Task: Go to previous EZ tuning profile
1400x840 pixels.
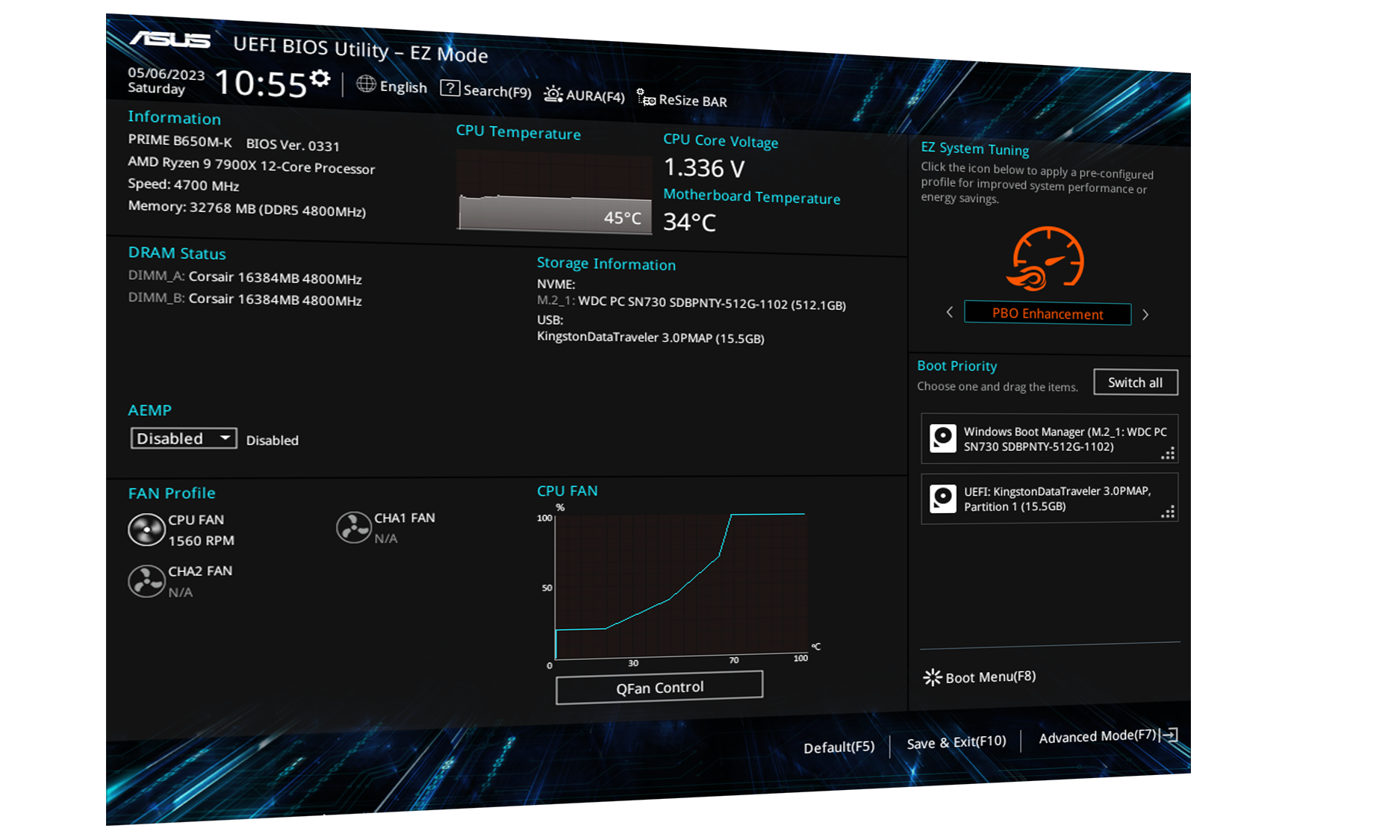Action: [950, 311]
